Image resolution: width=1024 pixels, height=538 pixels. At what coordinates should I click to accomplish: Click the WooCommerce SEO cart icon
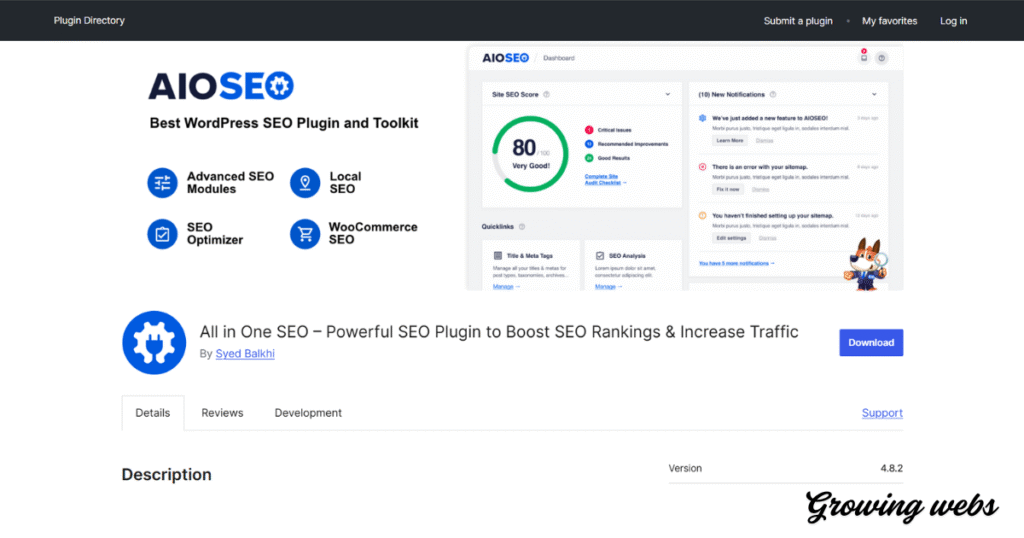[305, 234]
